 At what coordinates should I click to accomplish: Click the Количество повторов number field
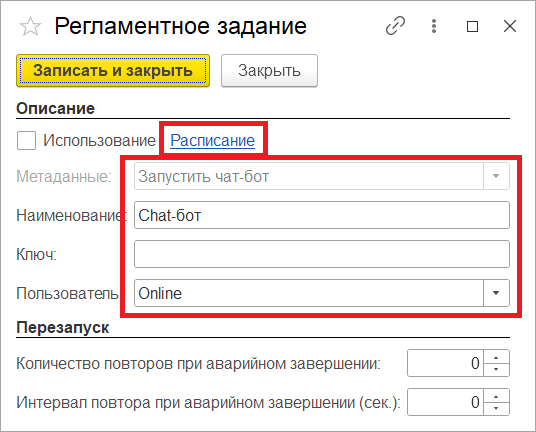point(445,363)
